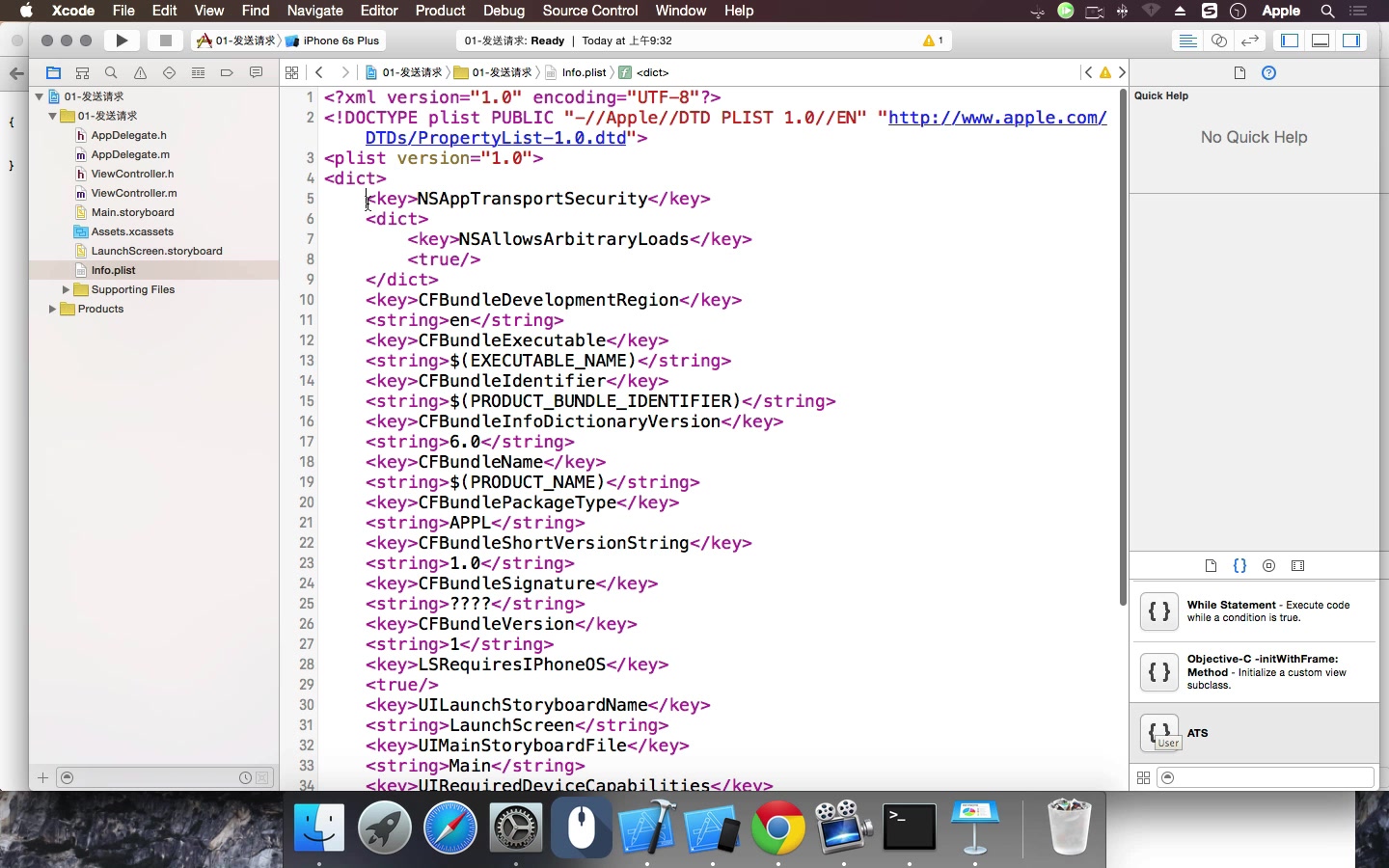Open the Debug menu in the menu bar
1389x868 pixels.
504,11
